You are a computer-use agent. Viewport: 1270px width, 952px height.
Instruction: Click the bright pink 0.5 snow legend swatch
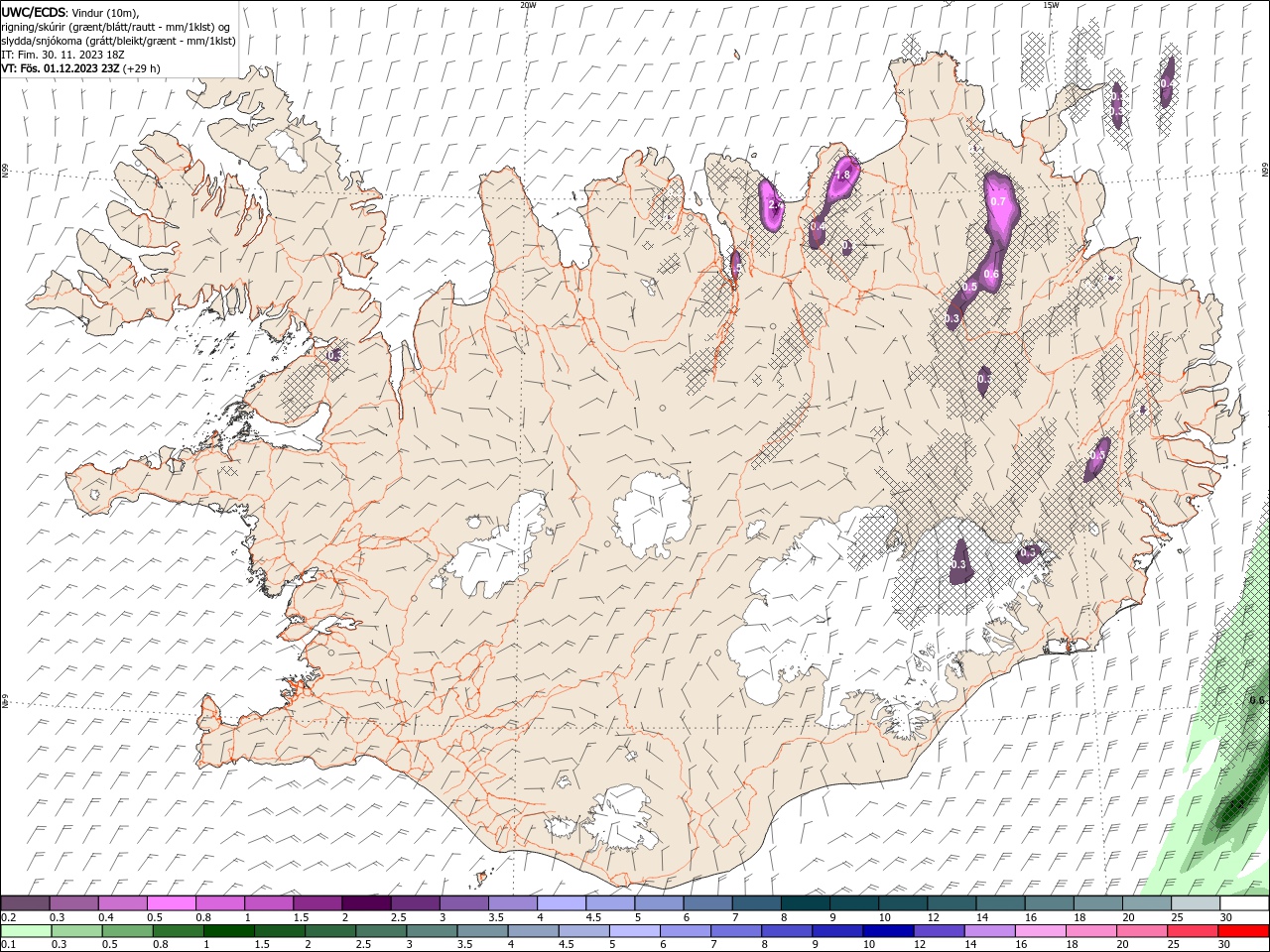(x=171, y=903)
